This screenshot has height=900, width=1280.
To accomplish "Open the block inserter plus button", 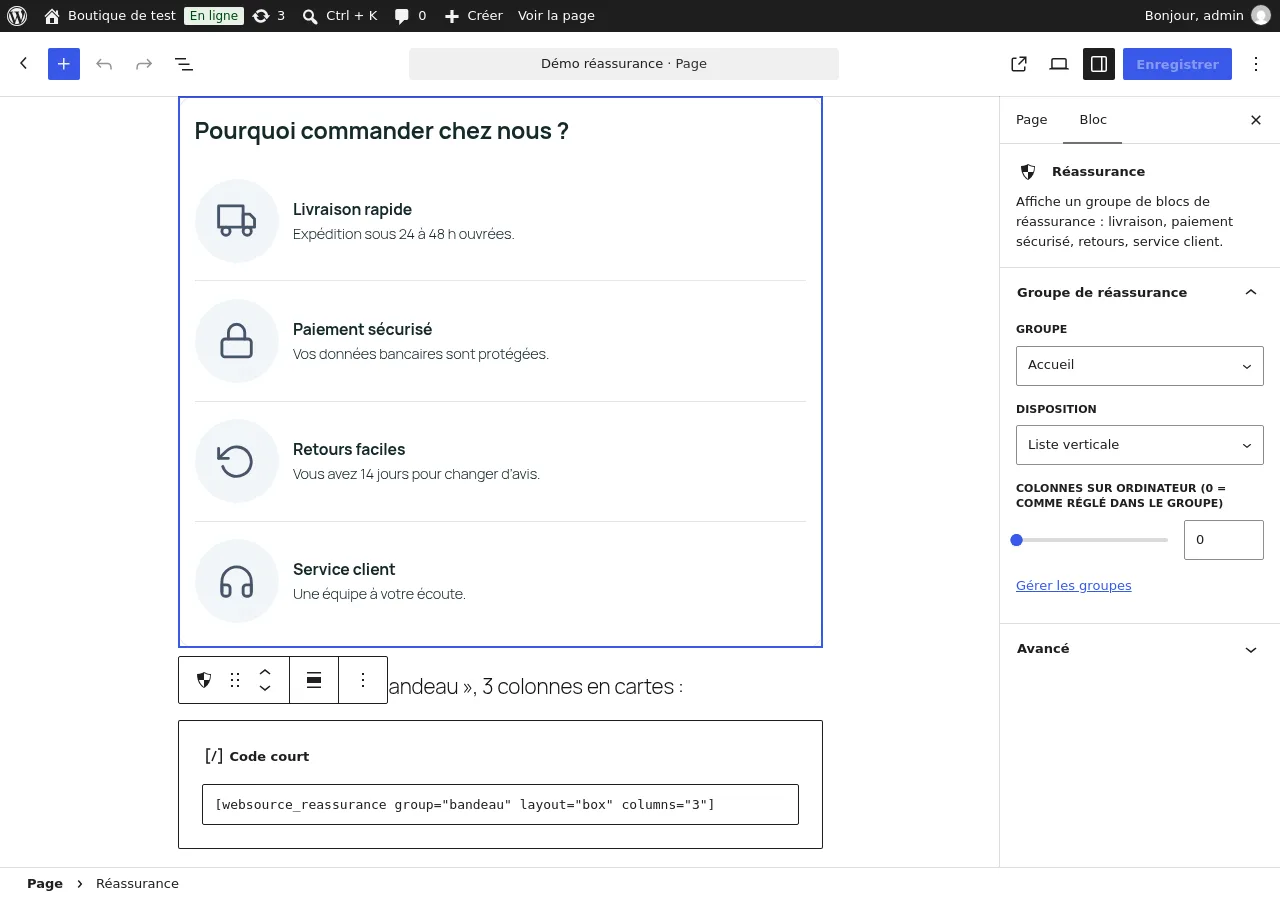I will pyautogui.click(x=64, y=64).
